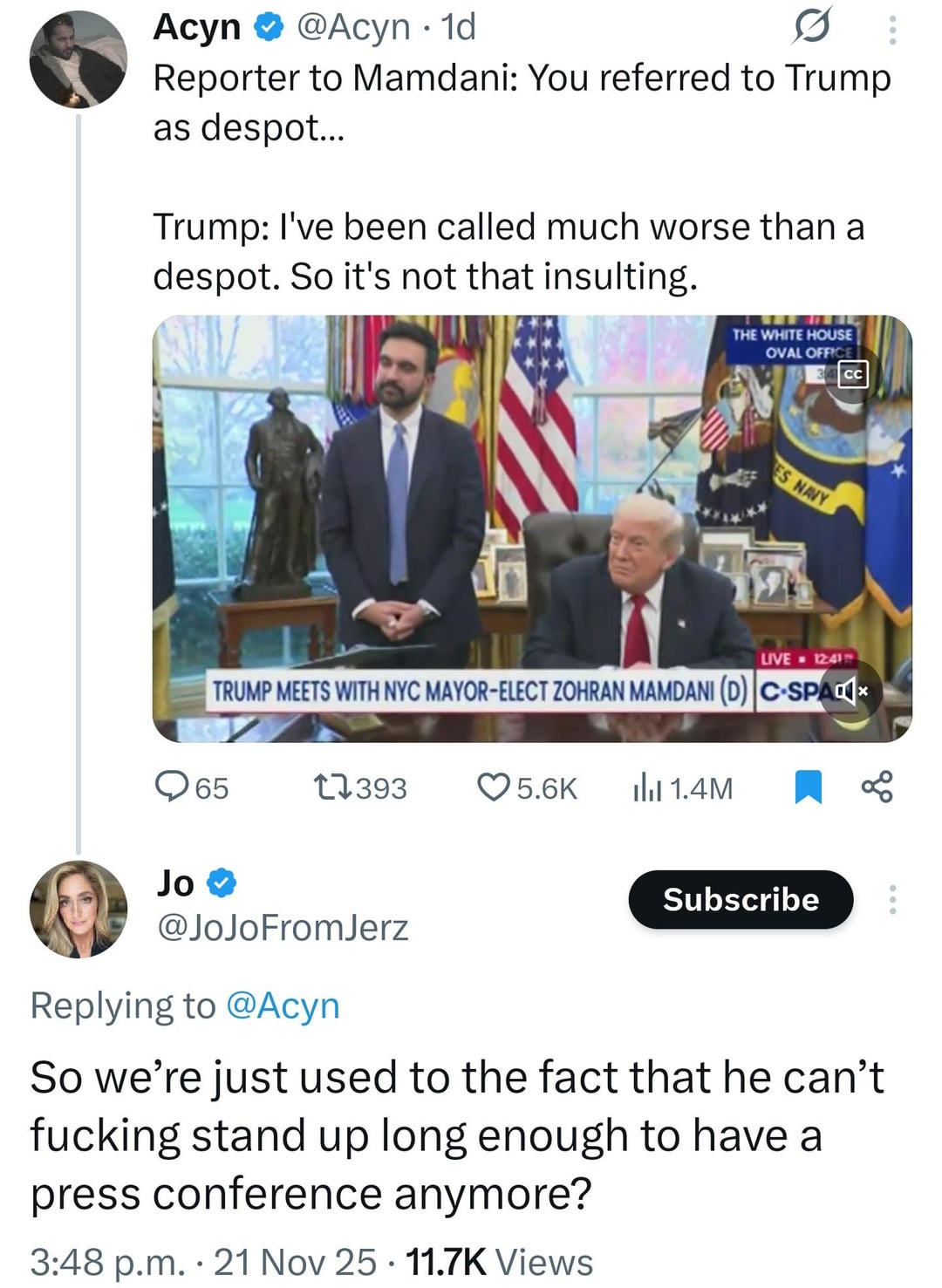Image resolution: width=942 pixels, height=1288 pixels.
Task: Click Jo's blue verified badge
Action: point(222,883)
